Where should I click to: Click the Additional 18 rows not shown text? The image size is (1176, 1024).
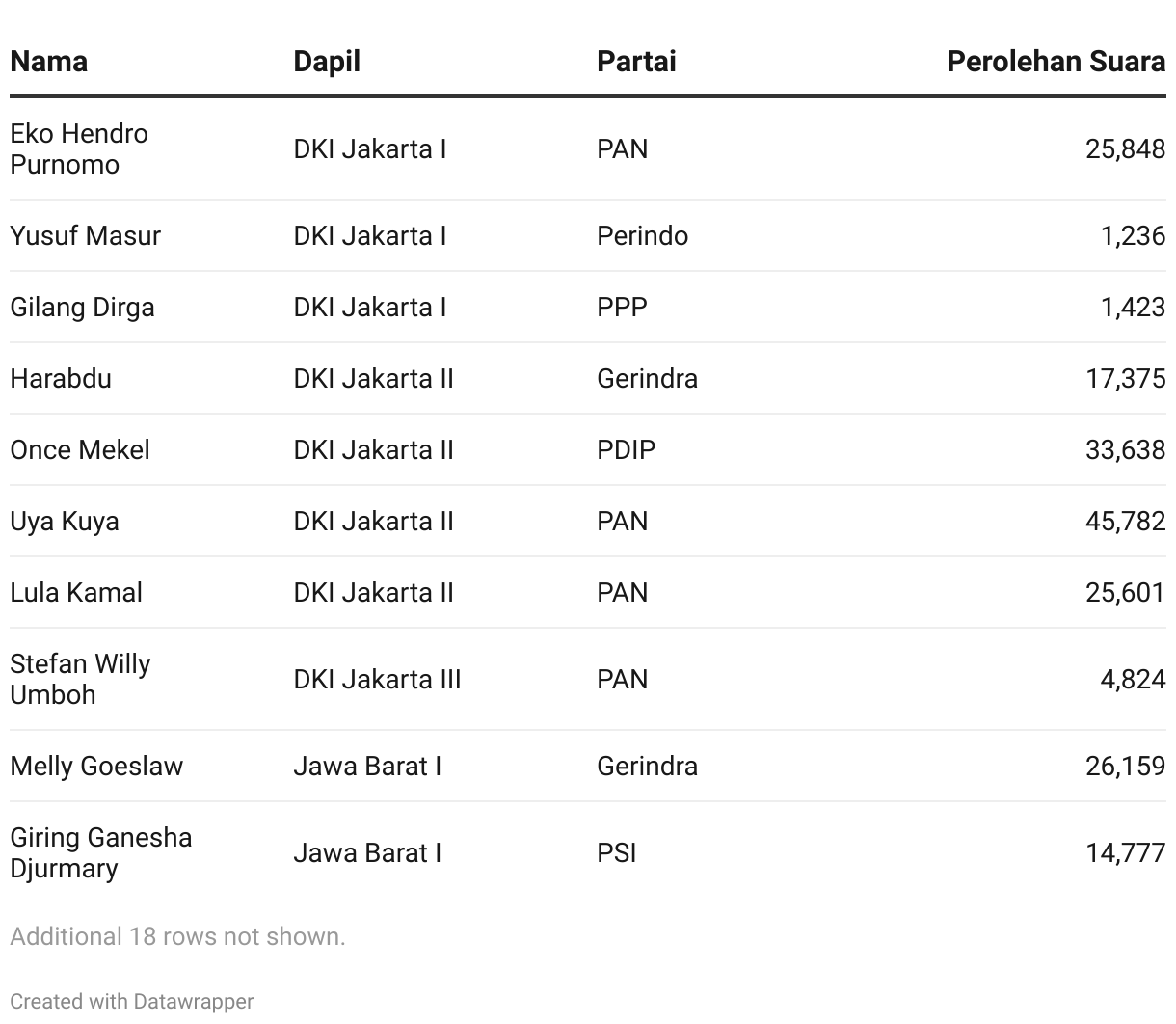(177, 936)
